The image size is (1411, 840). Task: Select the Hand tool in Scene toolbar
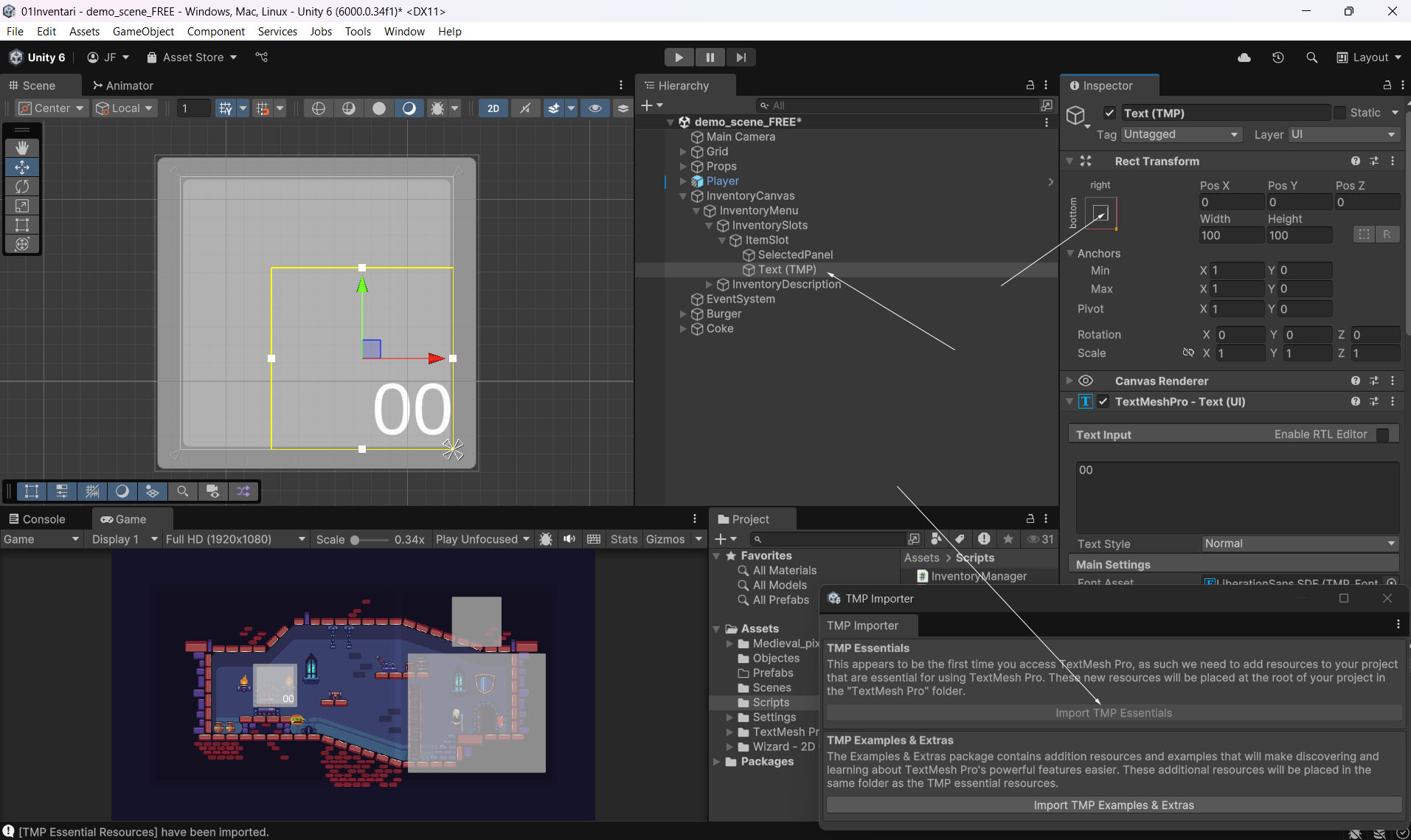coord(22,147)
